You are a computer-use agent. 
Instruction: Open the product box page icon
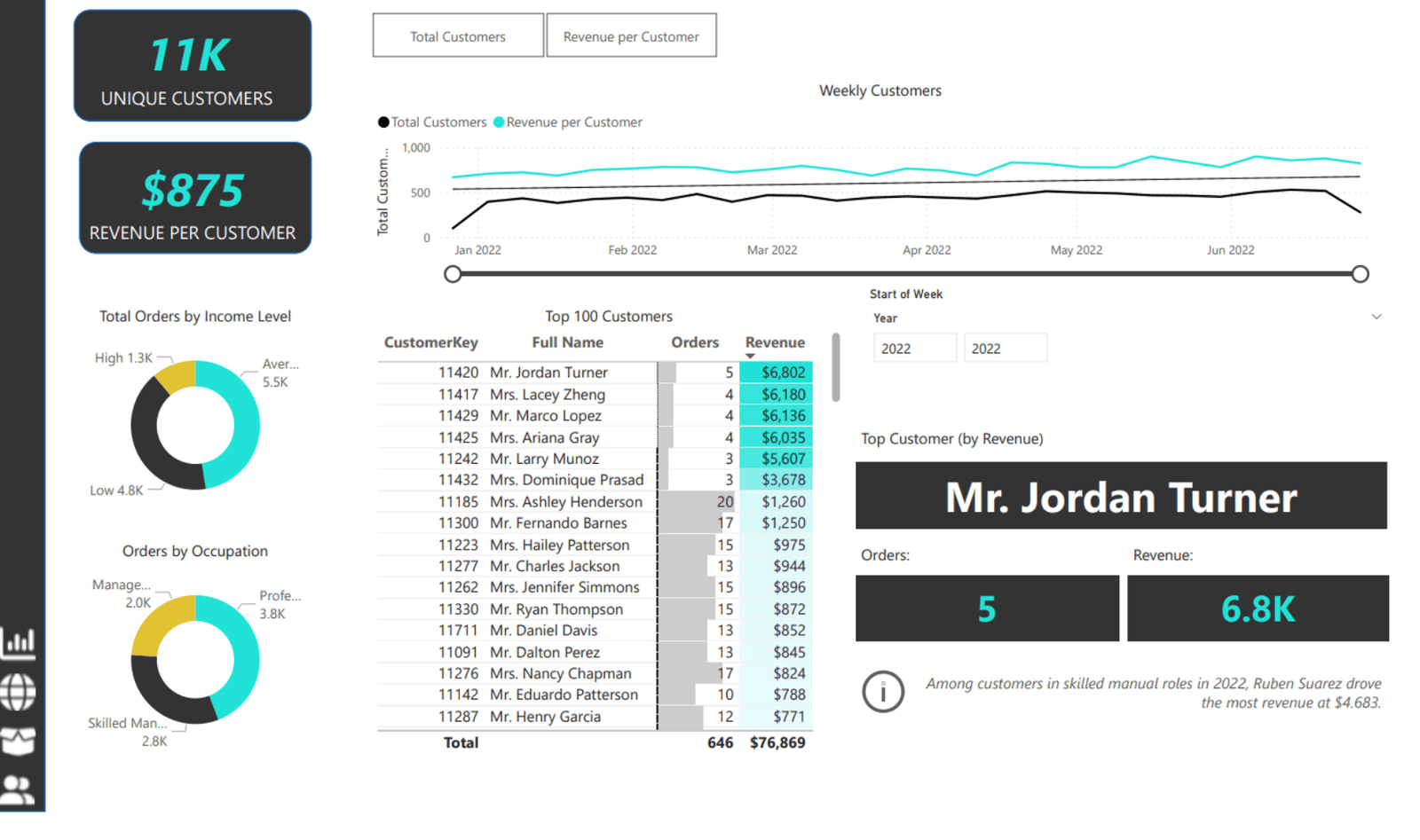(x=19, y=741)
